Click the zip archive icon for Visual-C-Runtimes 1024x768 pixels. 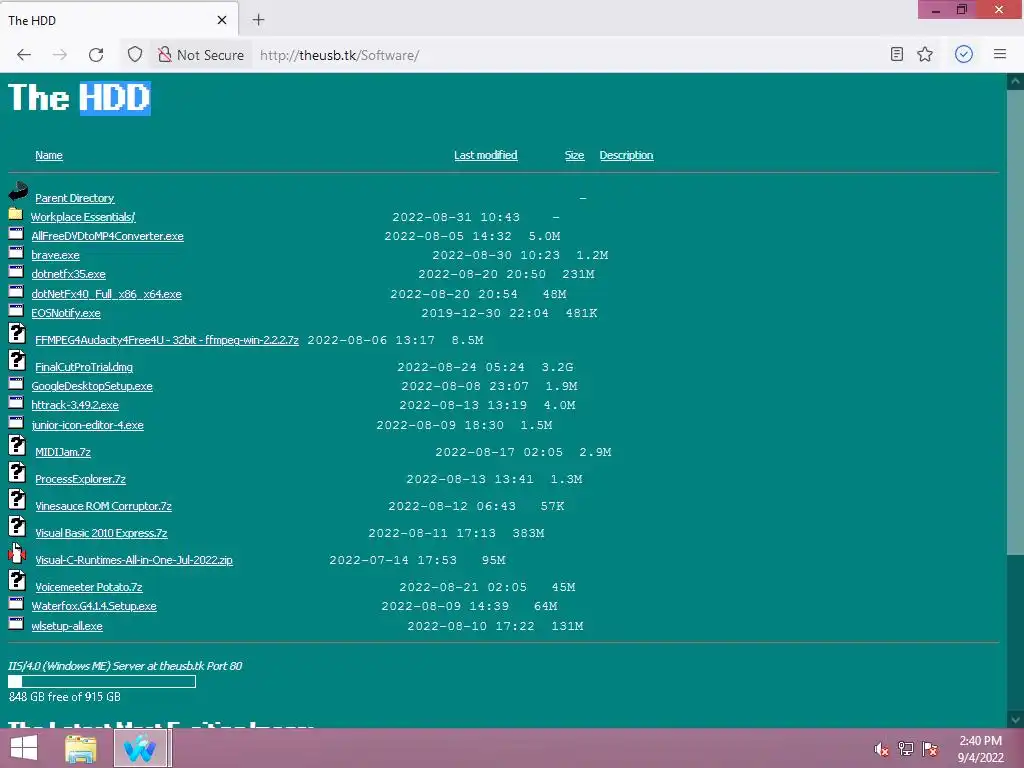point(17,554)
